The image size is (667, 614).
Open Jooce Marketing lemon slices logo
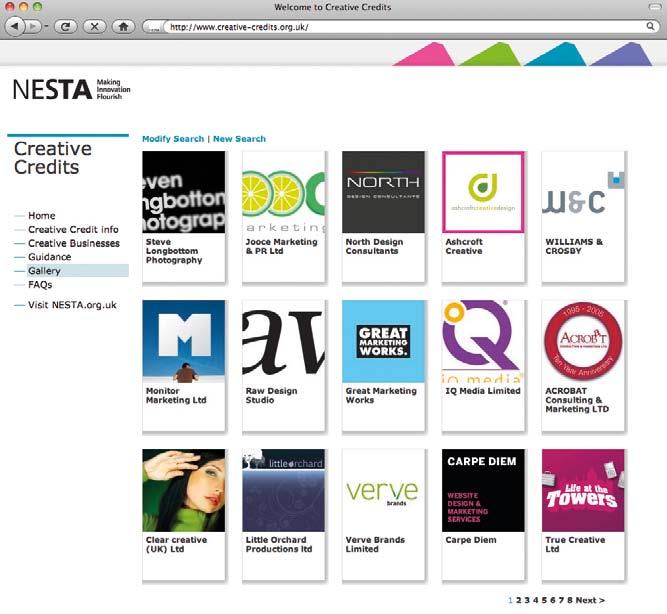click(x=283, y=192)
